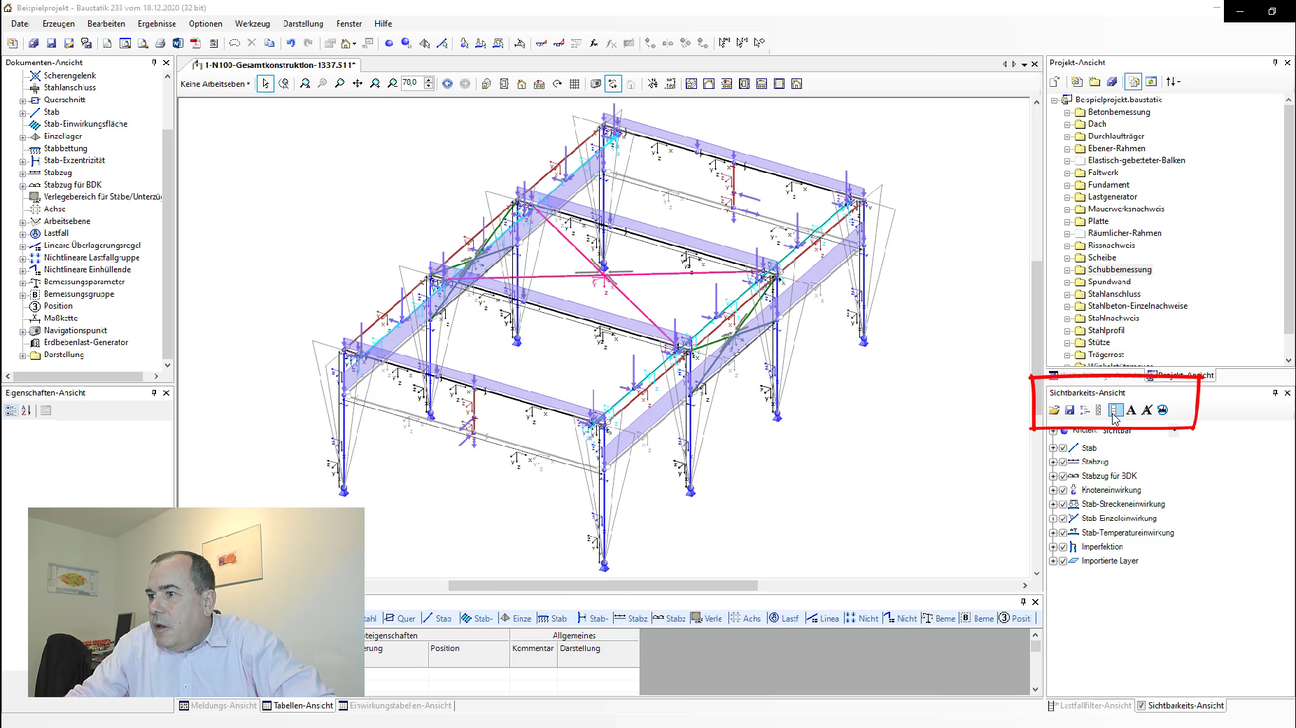Select the arrow pointer tool in view toolbar
The image size is (1296, 728).
pyautogui.click(x=266, y=84)
